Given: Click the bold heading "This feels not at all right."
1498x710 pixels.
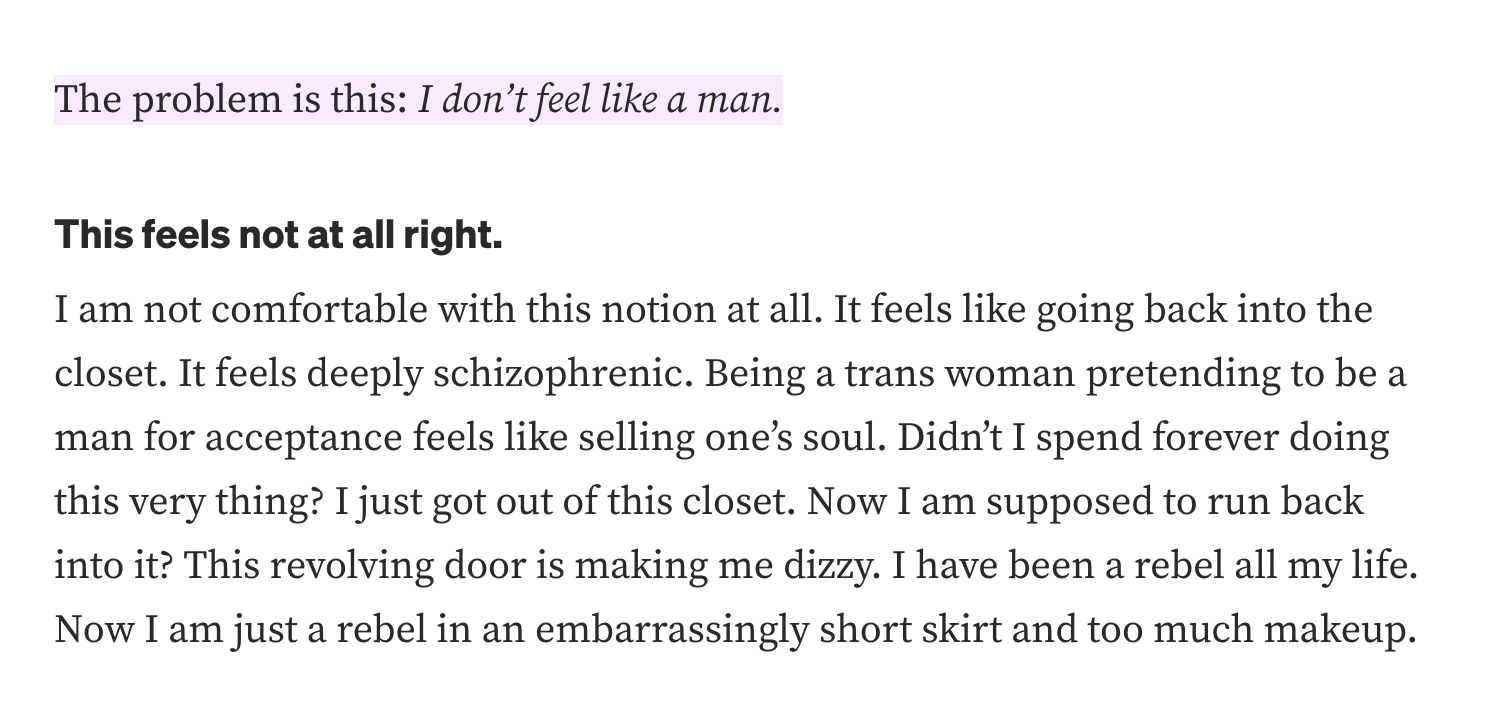Looking at the screenshot, I should click(x=279, y=236).
